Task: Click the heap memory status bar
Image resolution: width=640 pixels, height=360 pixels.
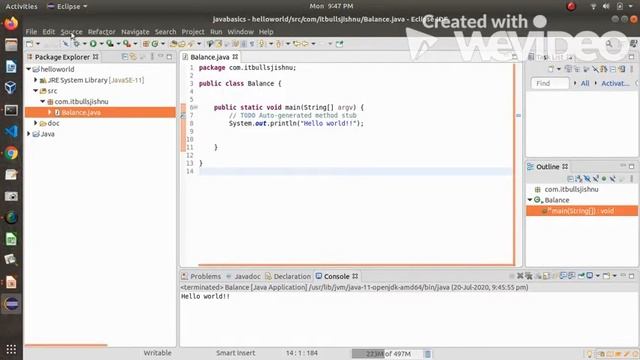Action: point(387,354)
